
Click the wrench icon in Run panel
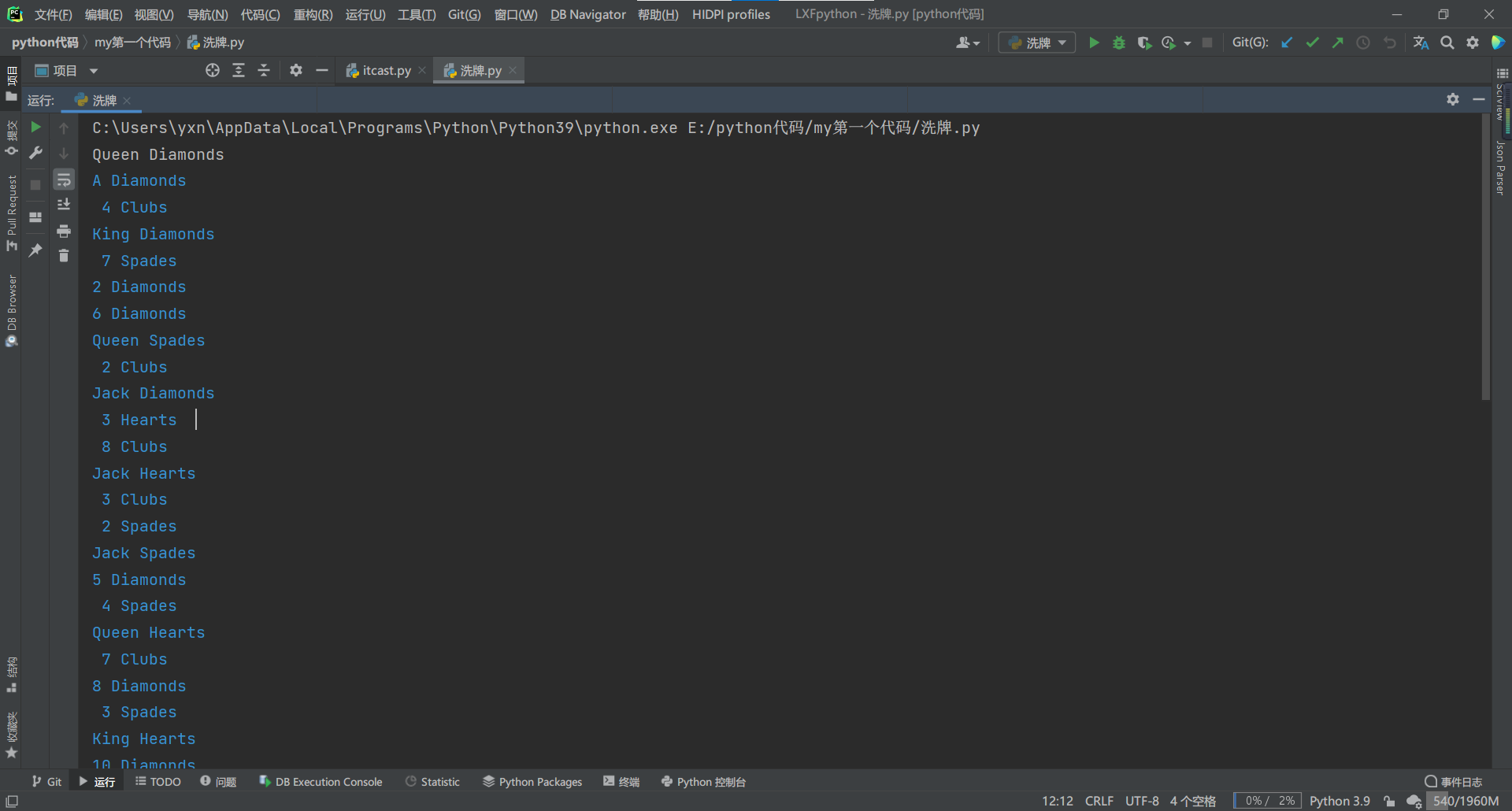click(35, 153)
